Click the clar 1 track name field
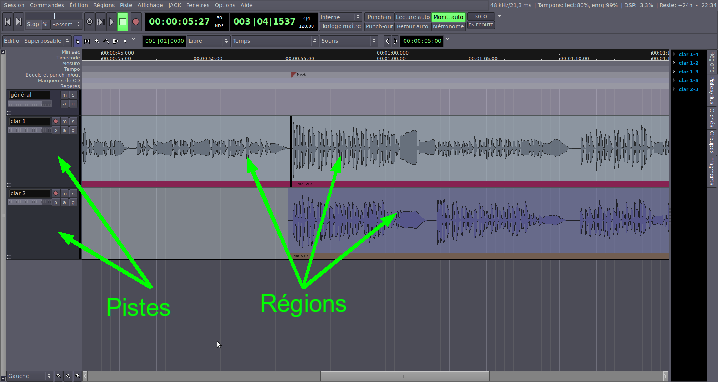 click(x=29, y=122)
